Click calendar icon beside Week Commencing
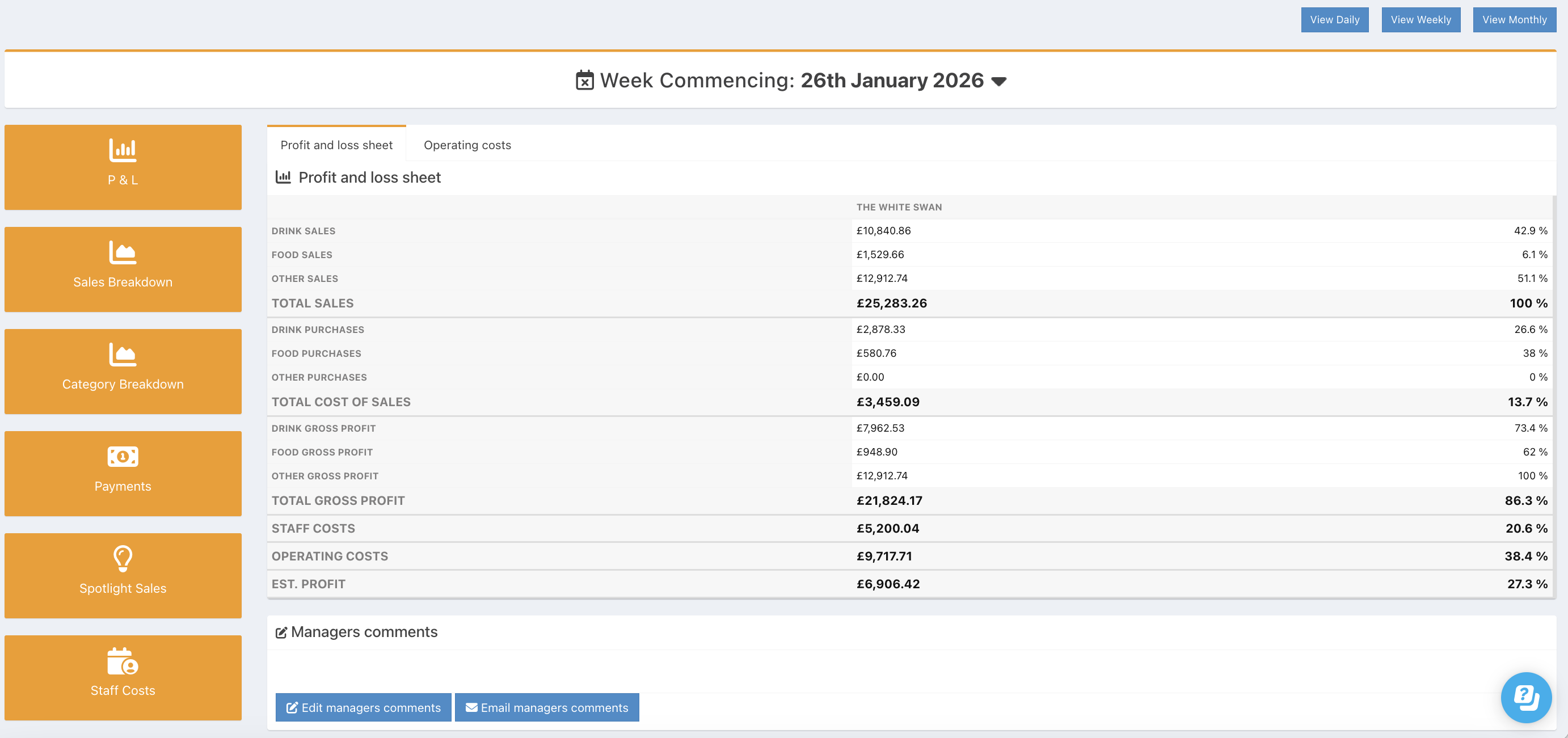The height and width of the screenshot is (738, 1568). [x=584, y=81]
